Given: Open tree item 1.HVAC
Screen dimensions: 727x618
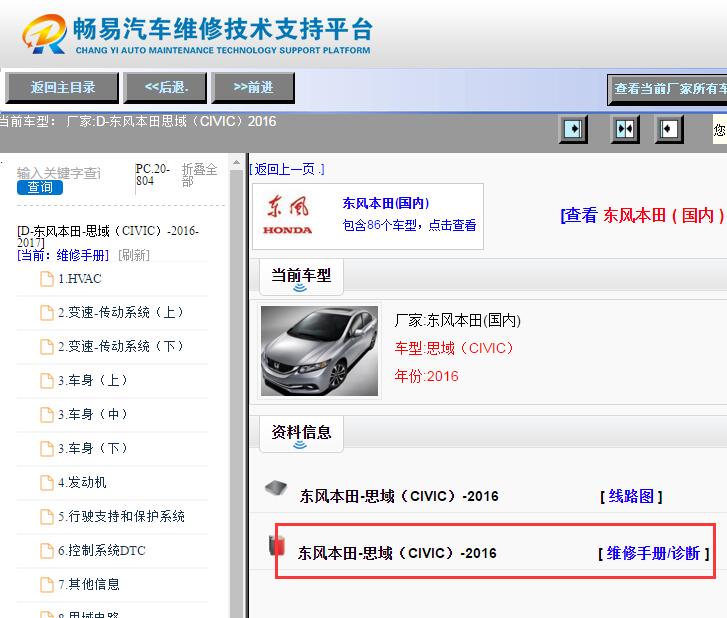Looking at the screenshot, I should click(80, 279).
